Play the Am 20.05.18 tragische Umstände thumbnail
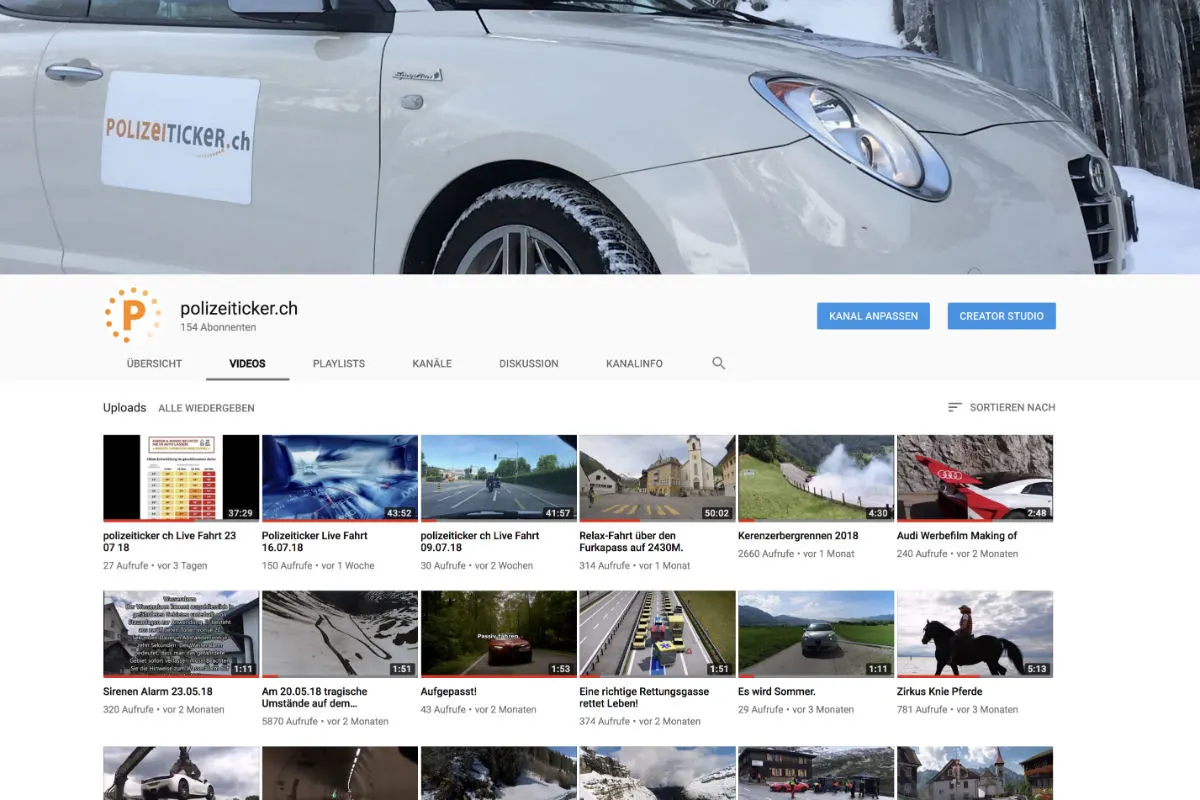This screenshot has height=800, width=1200. point(340,634)
